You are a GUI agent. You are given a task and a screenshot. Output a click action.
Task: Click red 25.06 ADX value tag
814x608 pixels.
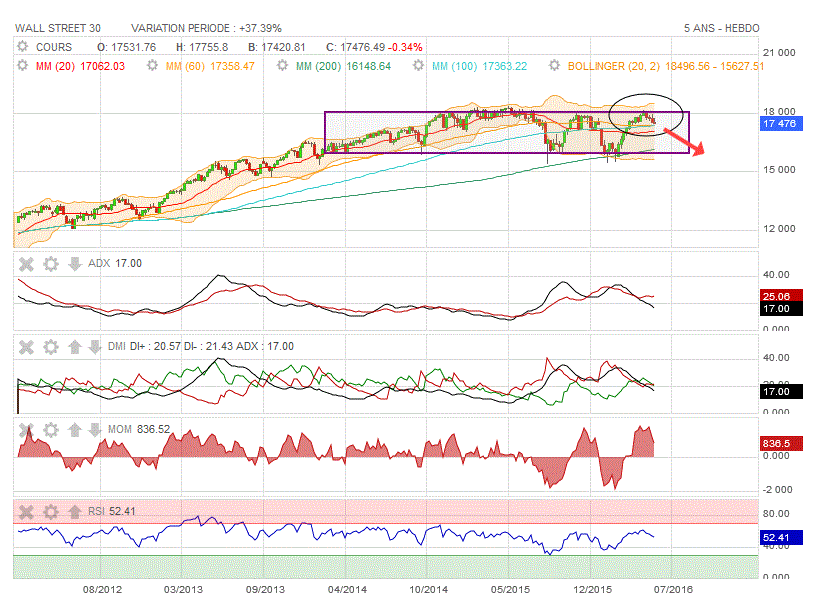[780, 296]
